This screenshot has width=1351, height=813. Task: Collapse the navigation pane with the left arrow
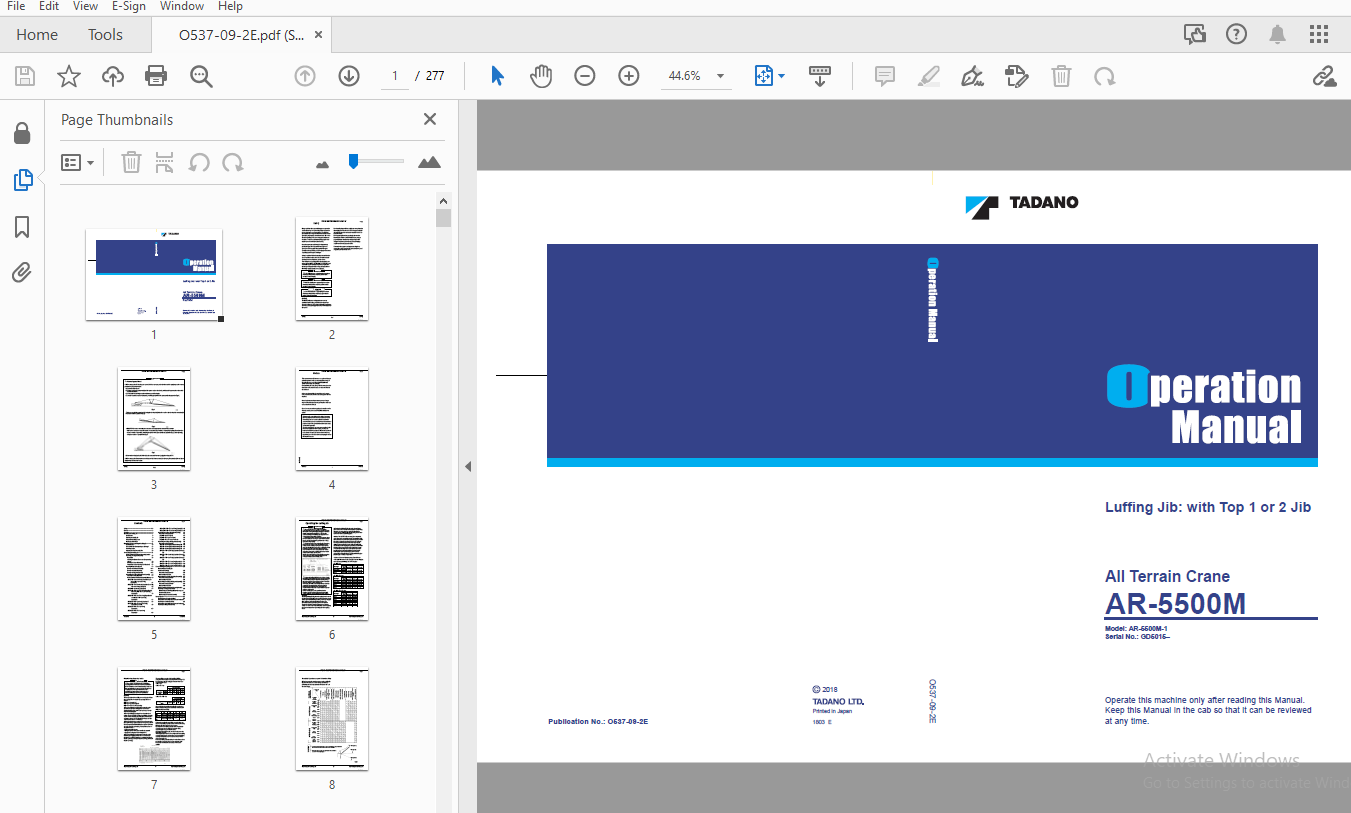(x=467, y=466)
